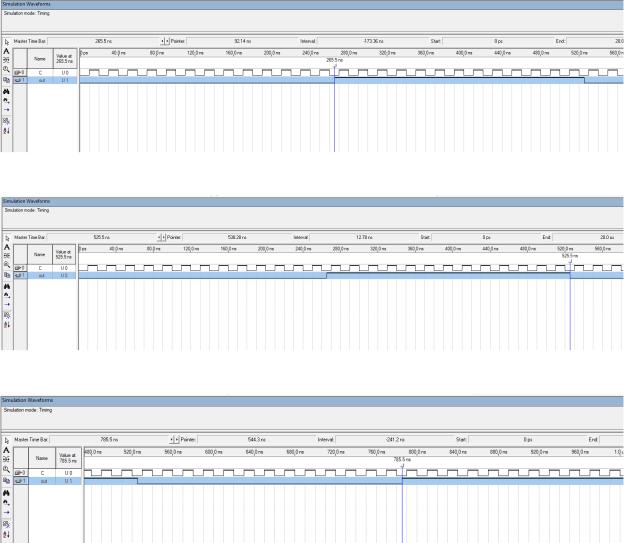Select signal C row in the top waveform
This screenshot has height=543, width=624.
45,73
